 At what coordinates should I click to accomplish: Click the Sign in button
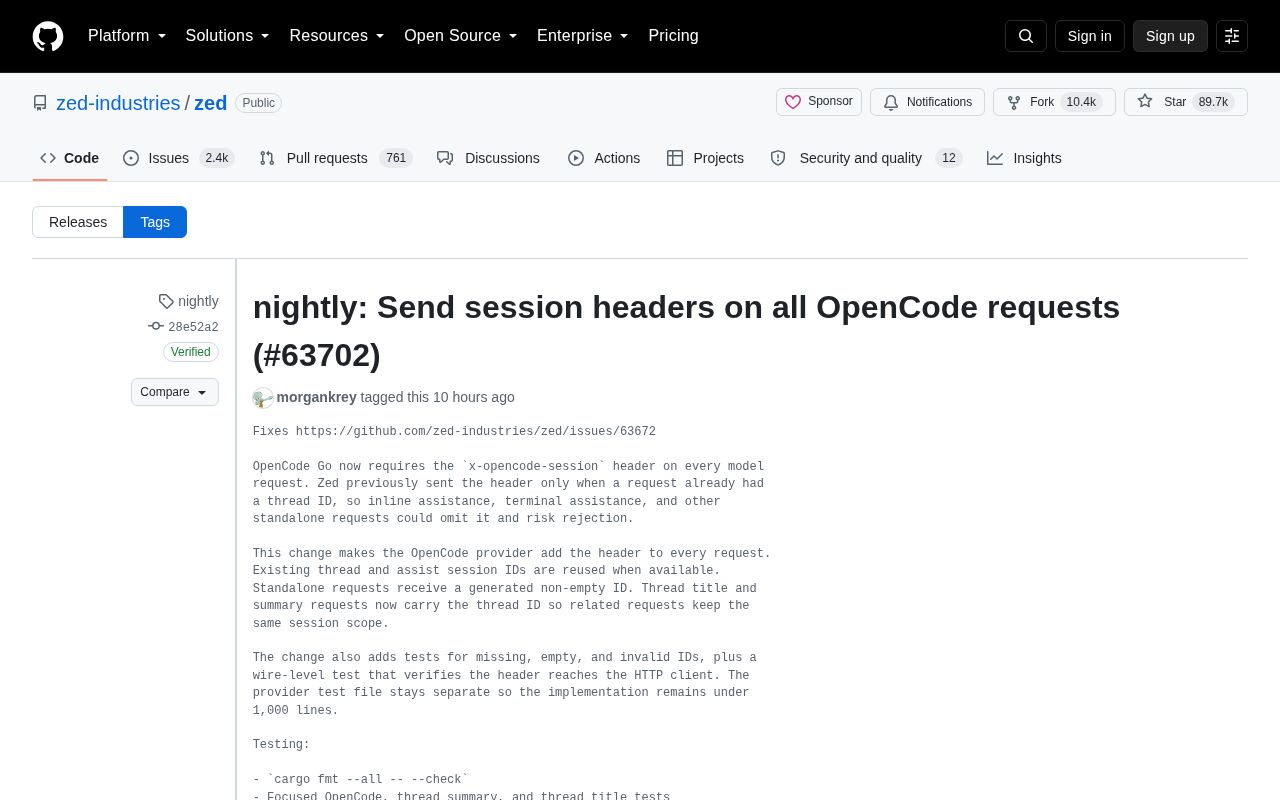1090,36
